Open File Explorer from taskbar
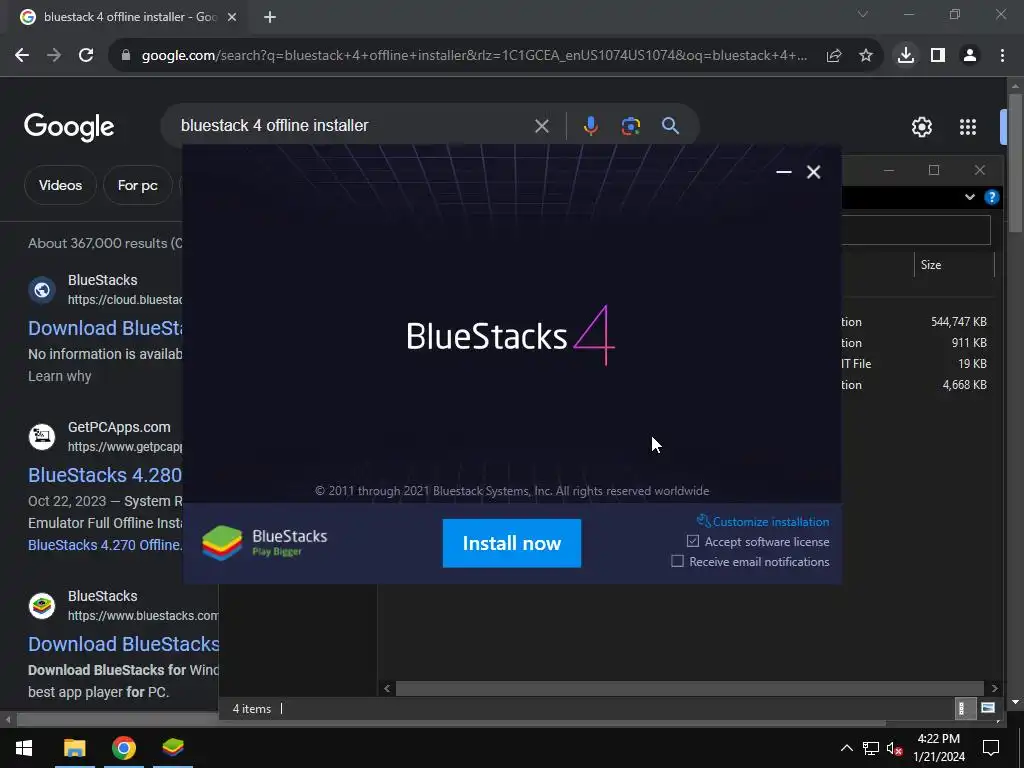The width and height of the screenshot is (1024, 768). pyautogui.click(x=74, y=748)
